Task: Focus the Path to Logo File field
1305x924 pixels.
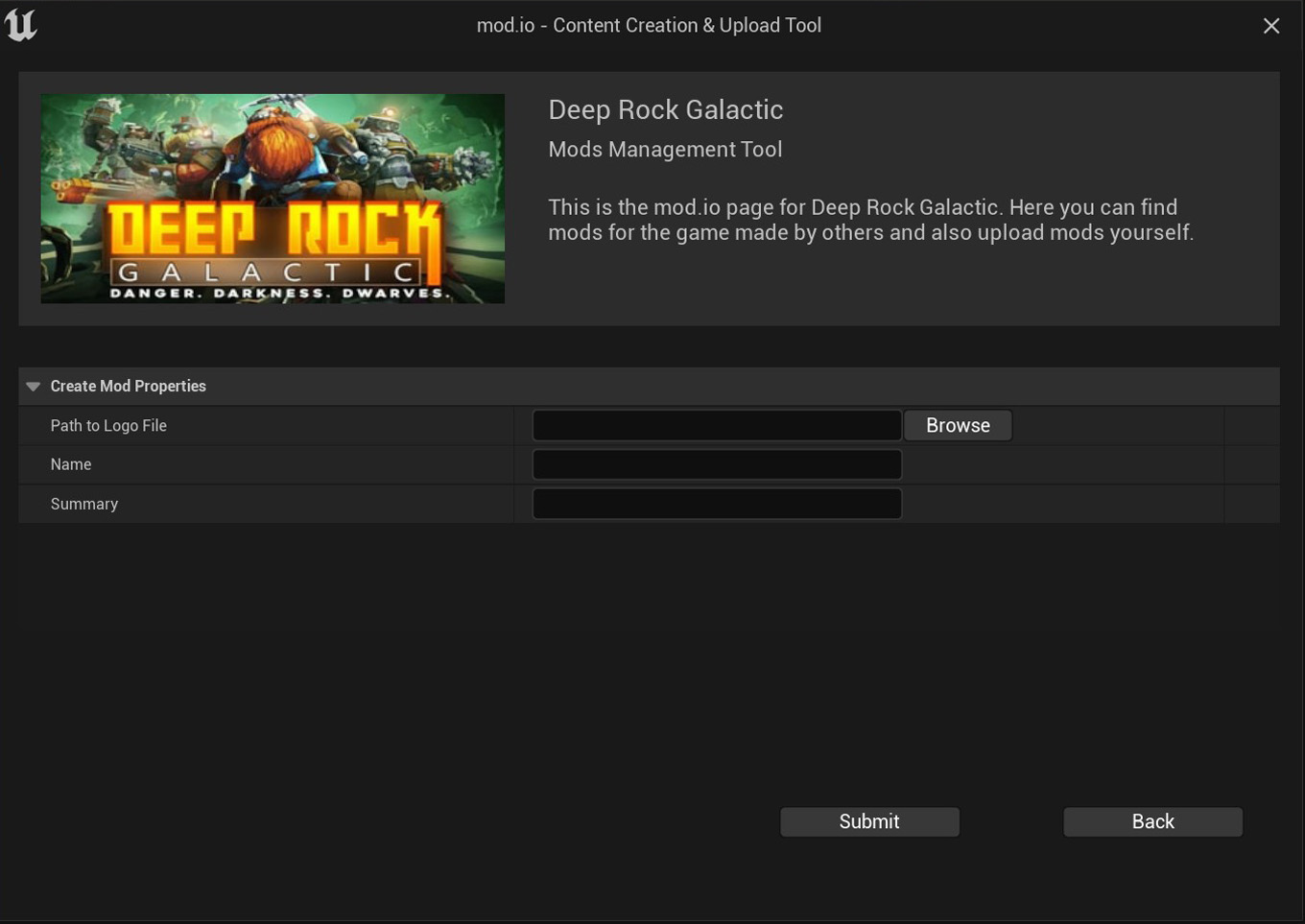Action: [717, 425]
